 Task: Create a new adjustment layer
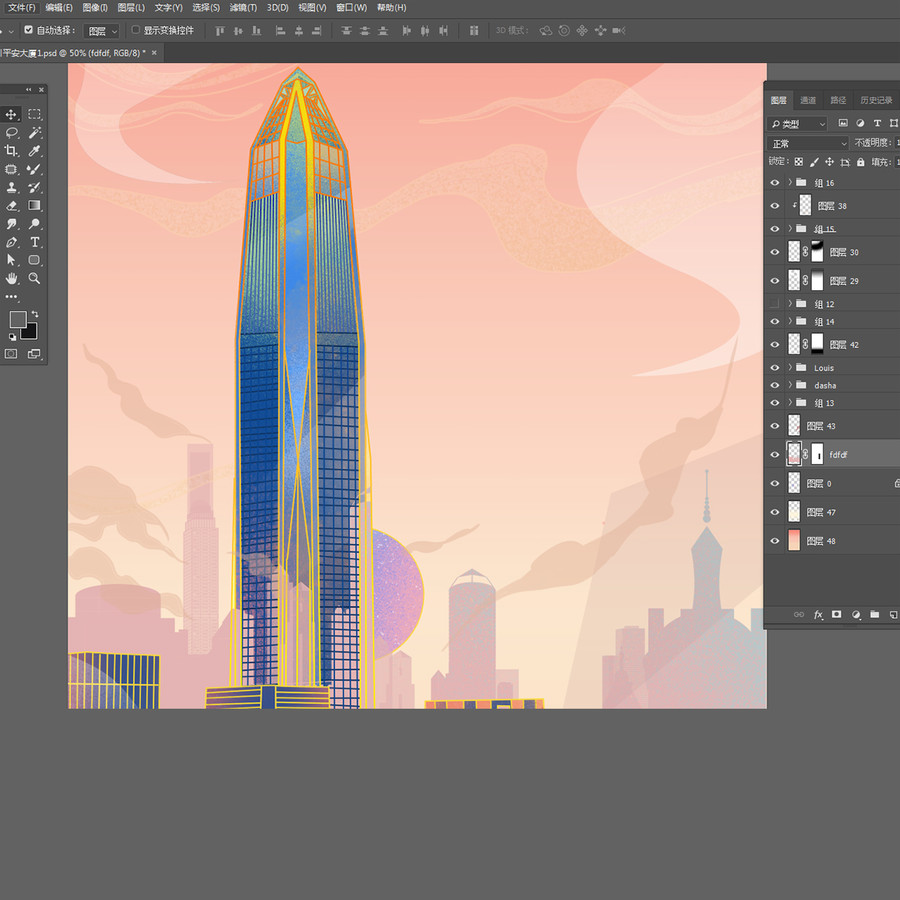(x=856, y=615)
